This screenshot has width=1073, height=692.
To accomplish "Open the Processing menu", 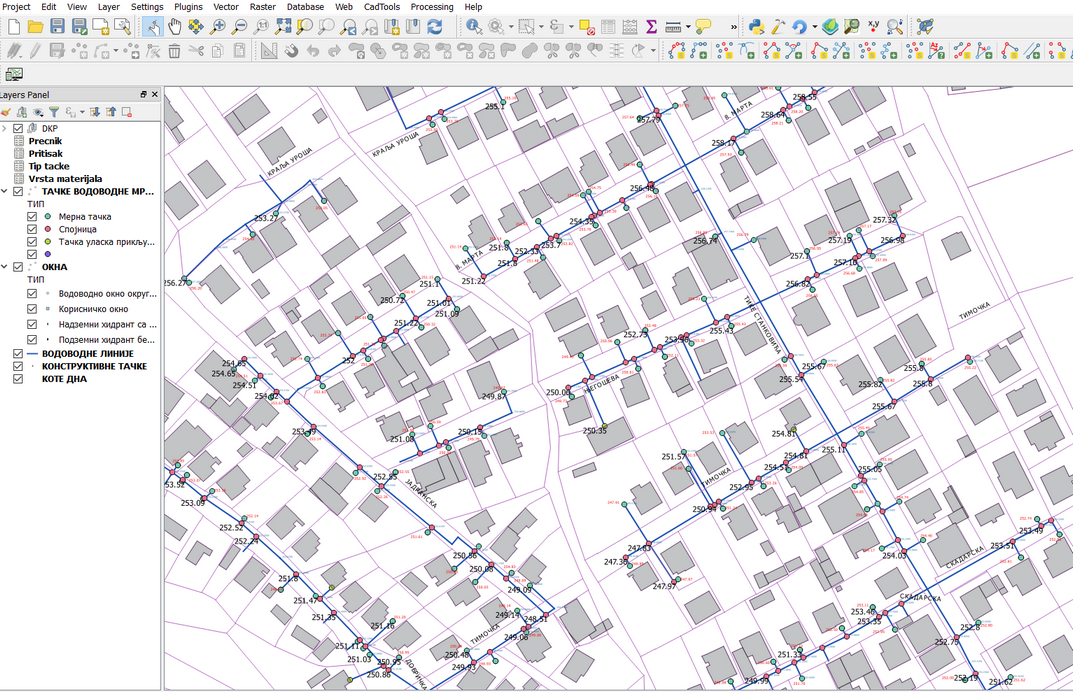I will coord(431,7).
